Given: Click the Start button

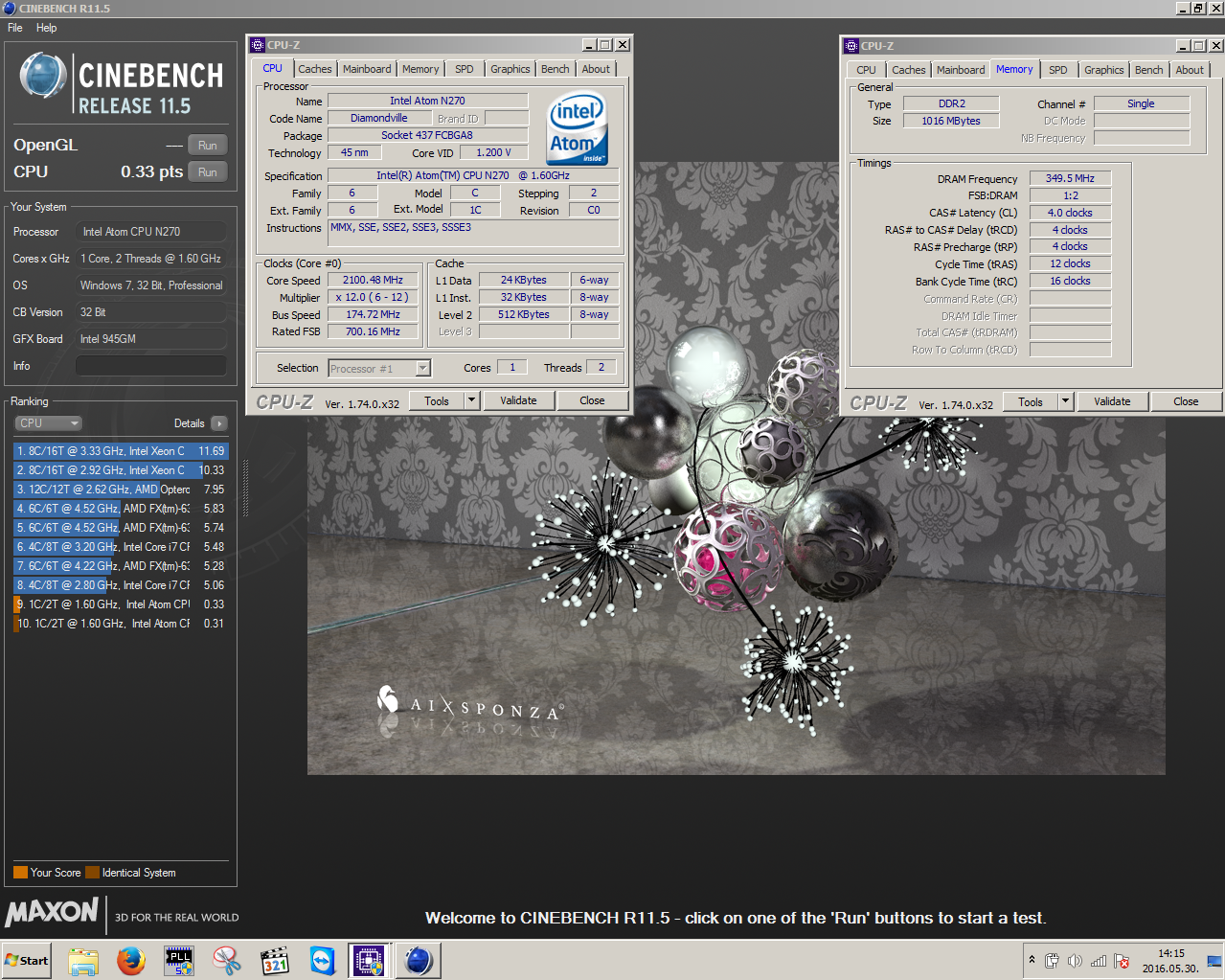Looking at the screenshot, I should pos(27,960).
